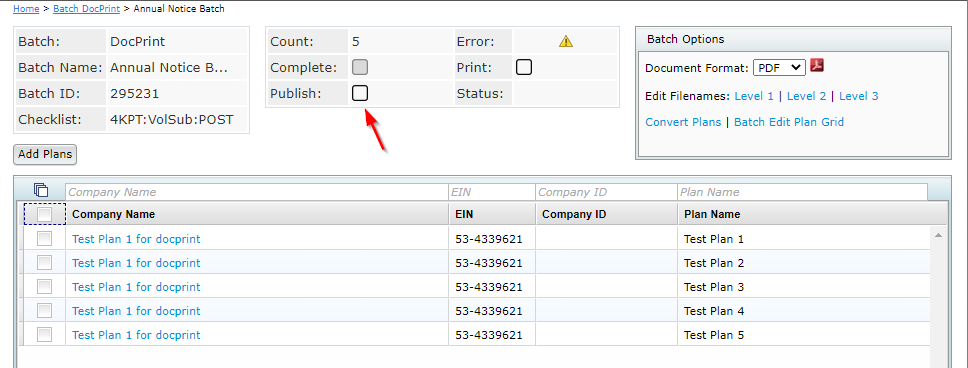
Task: Click the Add Plans button
Action: (45, 154)
